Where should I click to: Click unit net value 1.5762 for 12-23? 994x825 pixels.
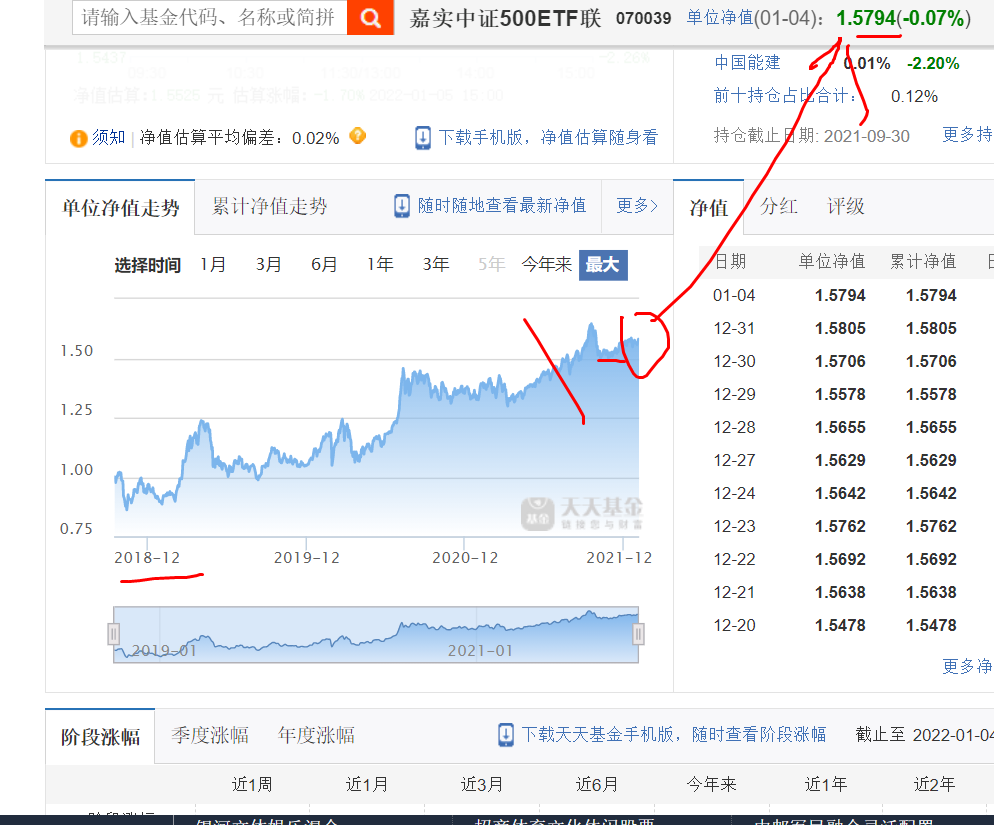tap(840, 526)
